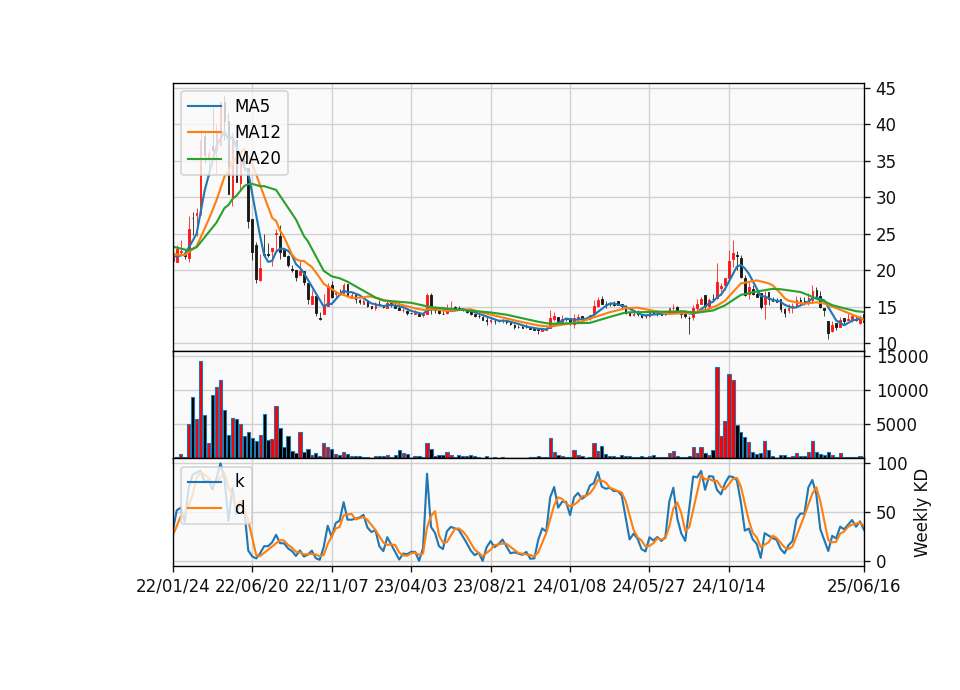This screenshot has height=690, width=960.
Task: Click the 20 price axis tick label
Action: click(x=885, y=271)
